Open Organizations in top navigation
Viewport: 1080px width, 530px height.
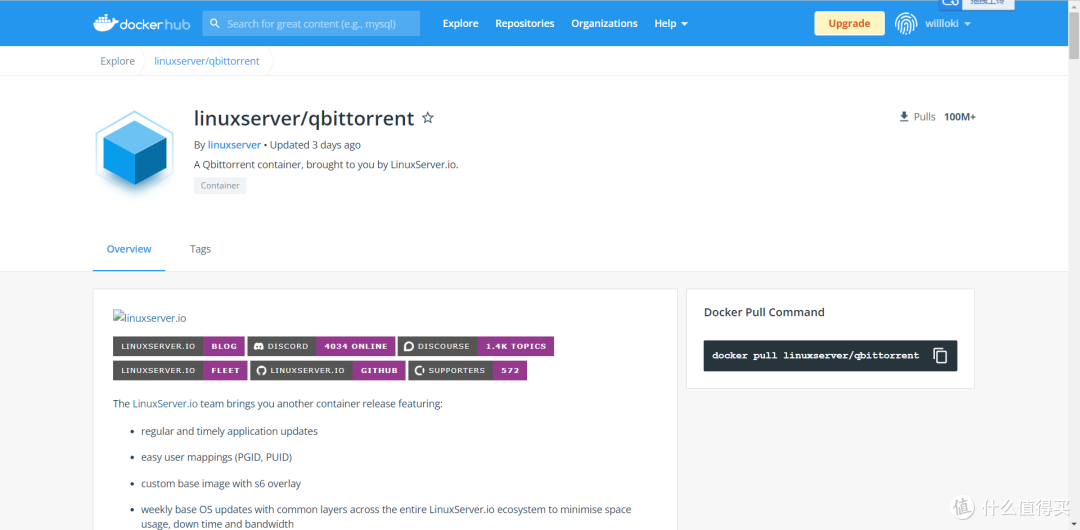(604, 23)
